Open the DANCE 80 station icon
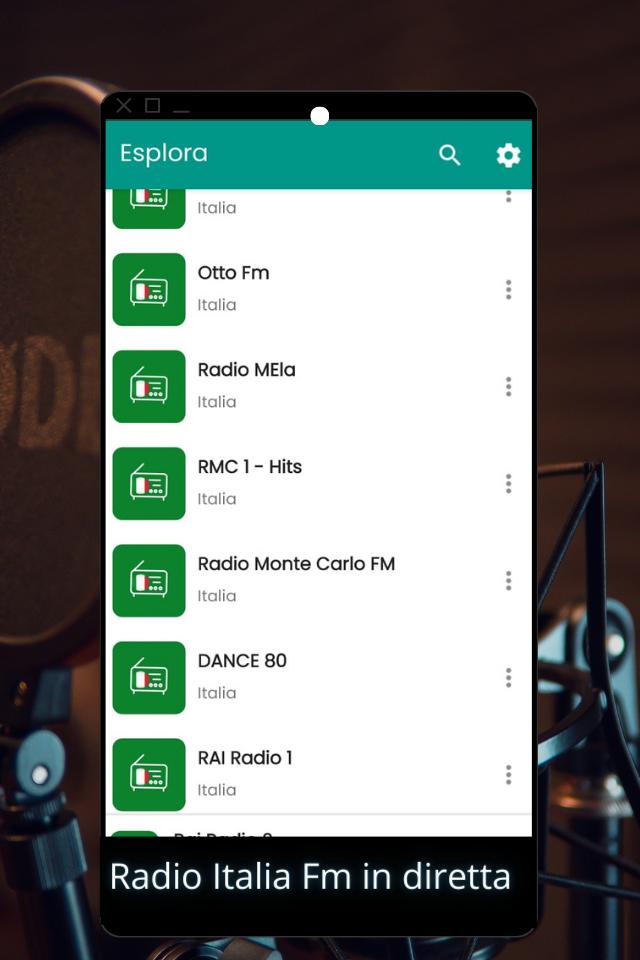This screenshot has width=640, height=960. (x=149, y=678)
